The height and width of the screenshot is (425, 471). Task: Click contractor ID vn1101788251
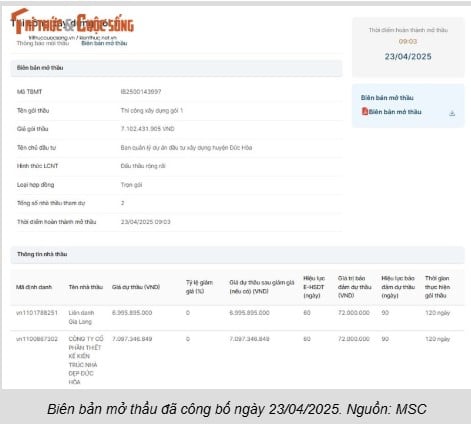[37, 313]
